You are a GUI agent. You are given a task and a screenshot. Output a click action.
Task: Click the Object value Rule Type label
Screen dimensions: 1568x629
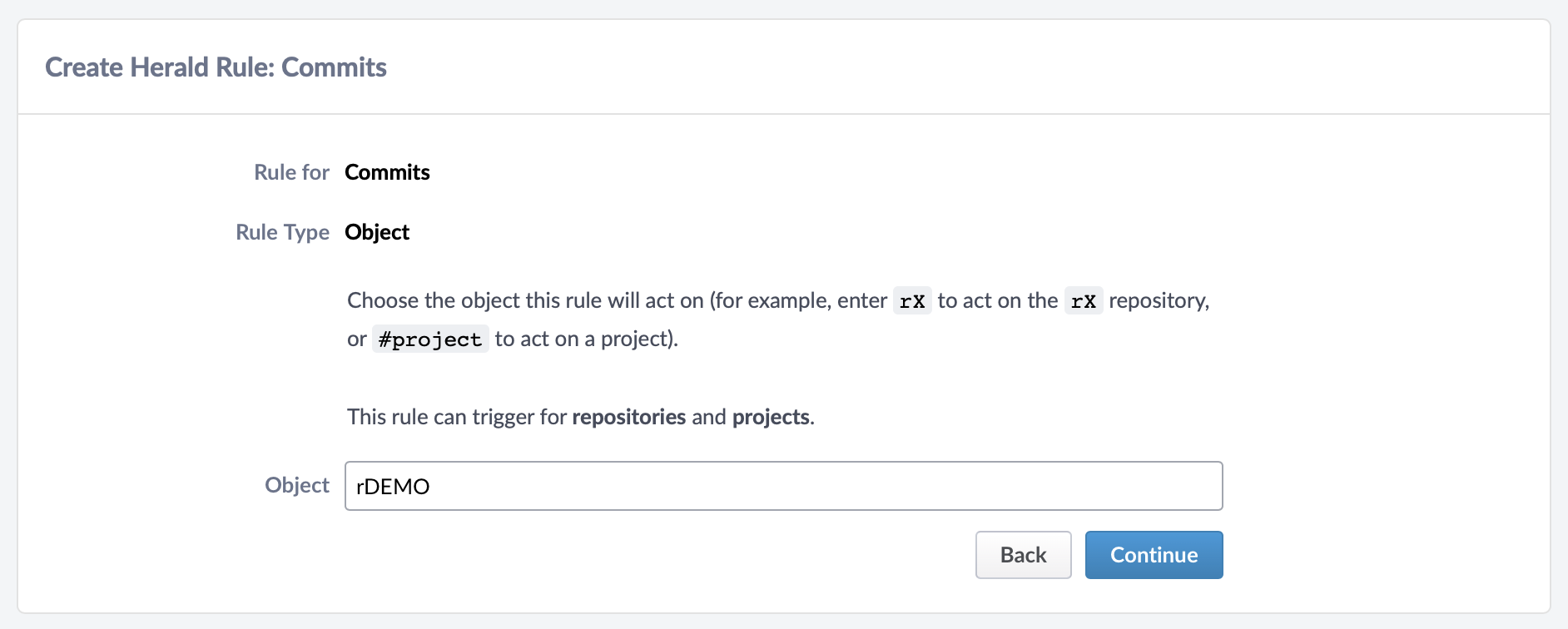[x=377, y=232]
